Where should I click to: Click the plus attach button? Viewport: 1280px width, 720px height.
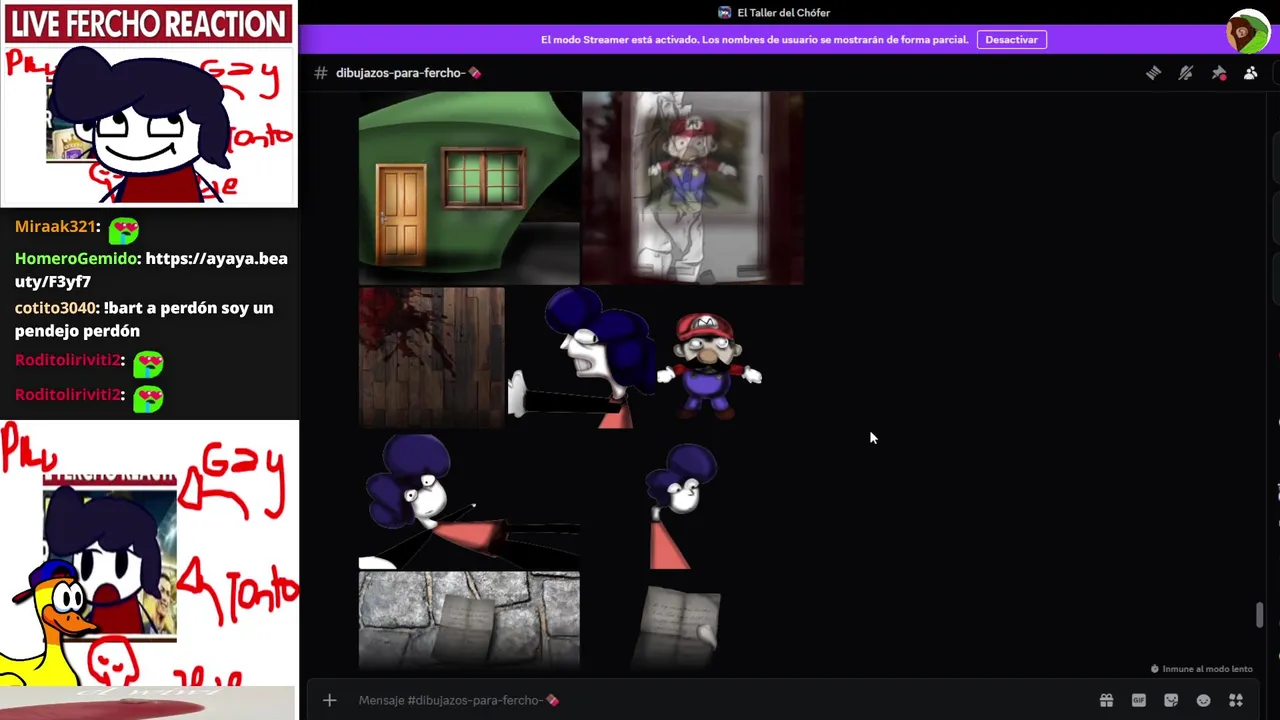point(329,700)
